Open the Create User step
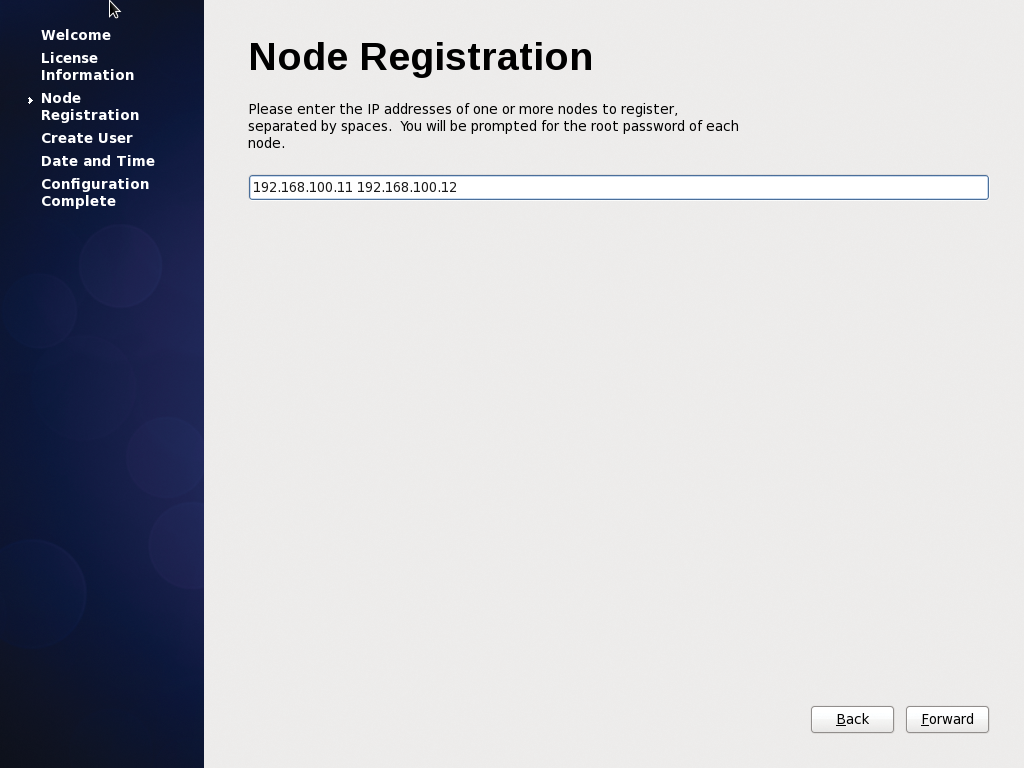 tap(87, 138)
